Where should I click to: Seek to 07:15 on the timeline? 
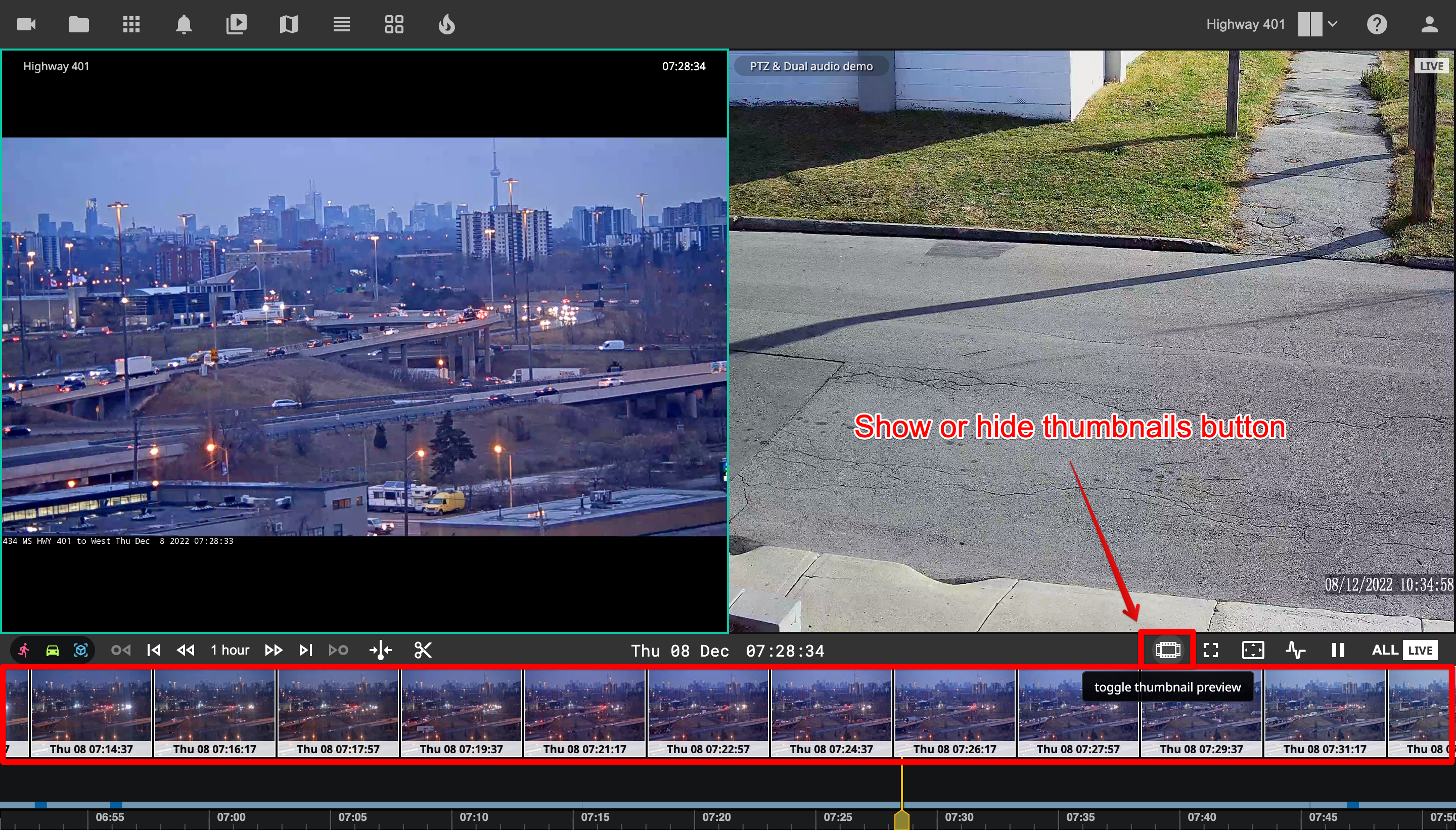(x=595, y=817)
